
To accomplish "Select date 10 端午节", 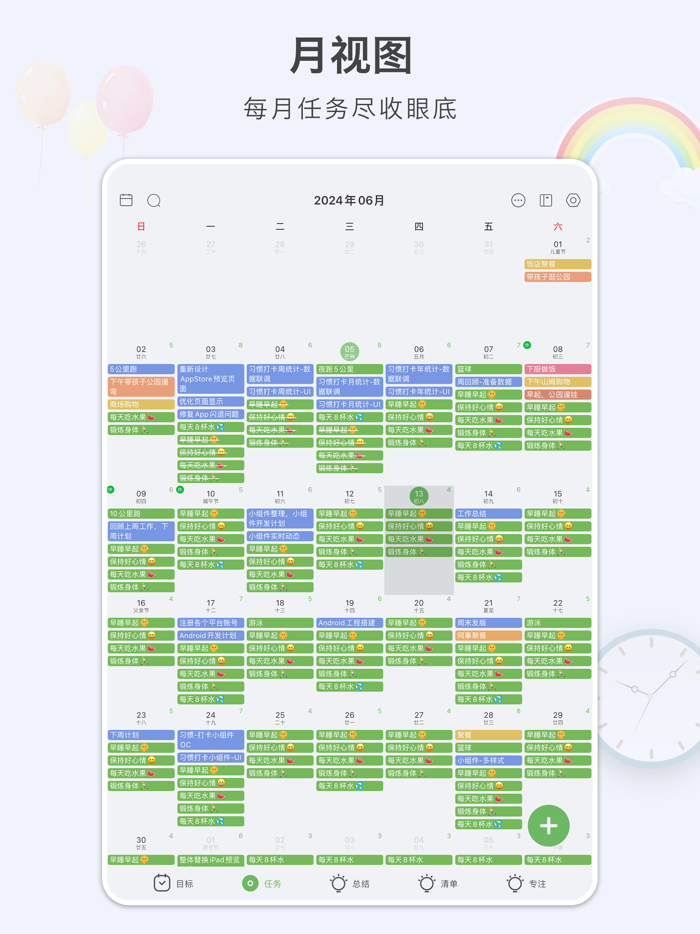I will tap(210, 496).
